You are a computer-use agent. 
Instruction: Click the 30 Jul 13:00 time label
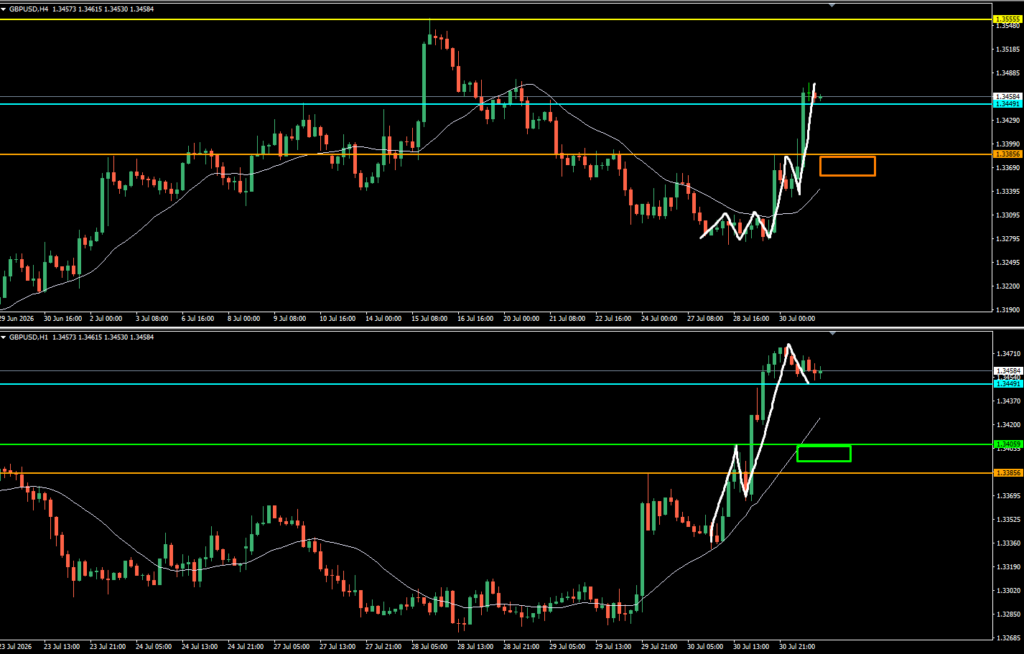click(751, 647)
